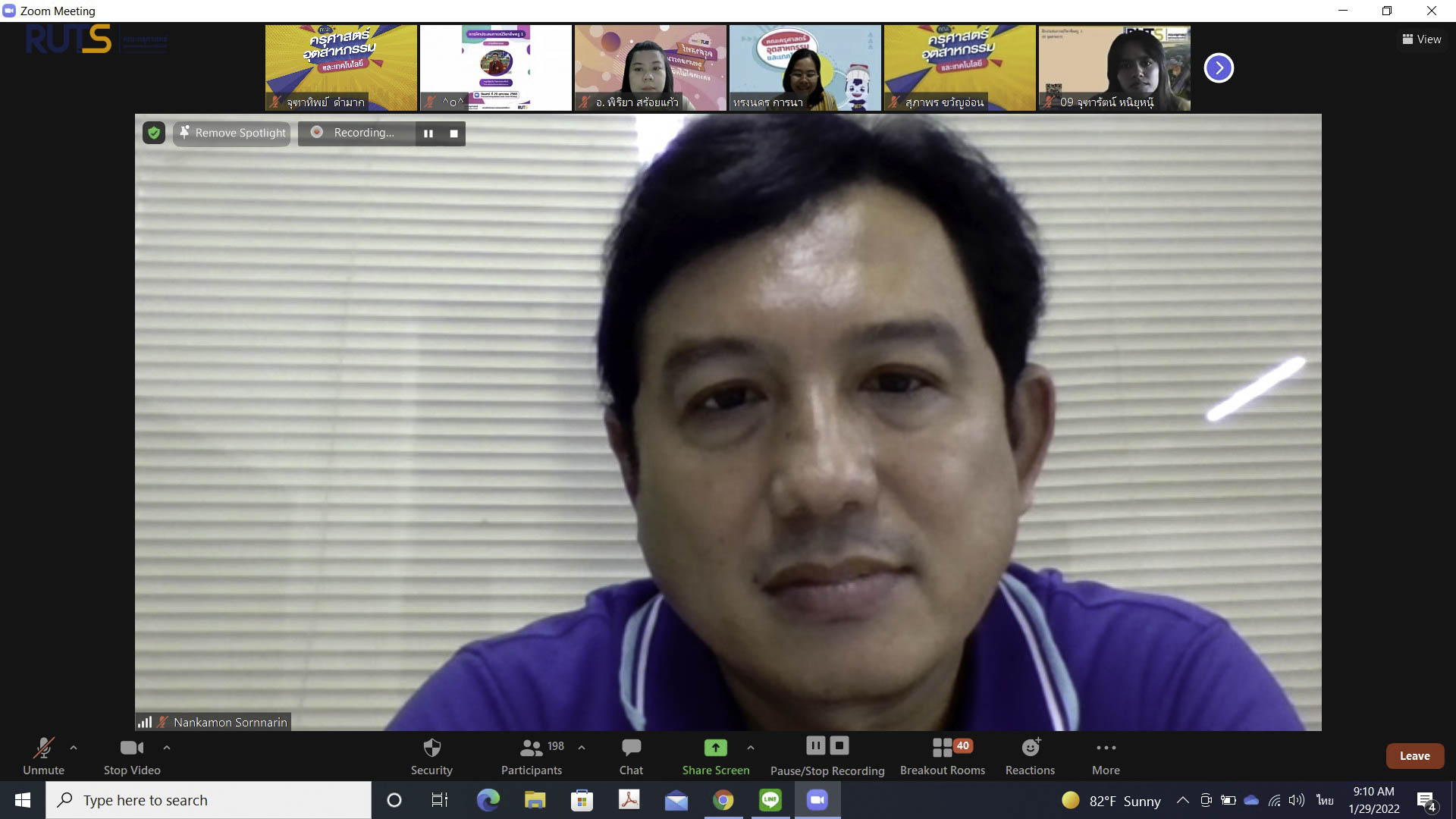This screenshot has height=819, width=1456.
Task: Open Breakout Rooms
Action: click(943, 756)
